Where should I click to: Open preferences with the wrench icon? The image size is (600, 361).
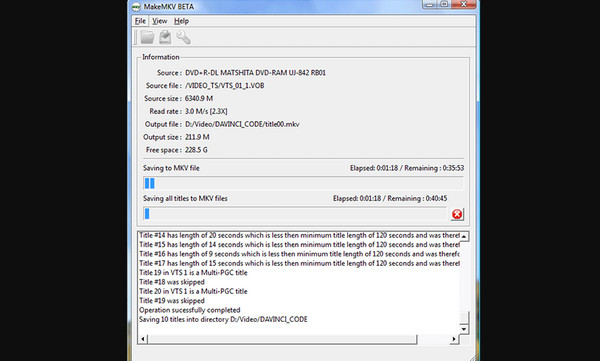183,37
